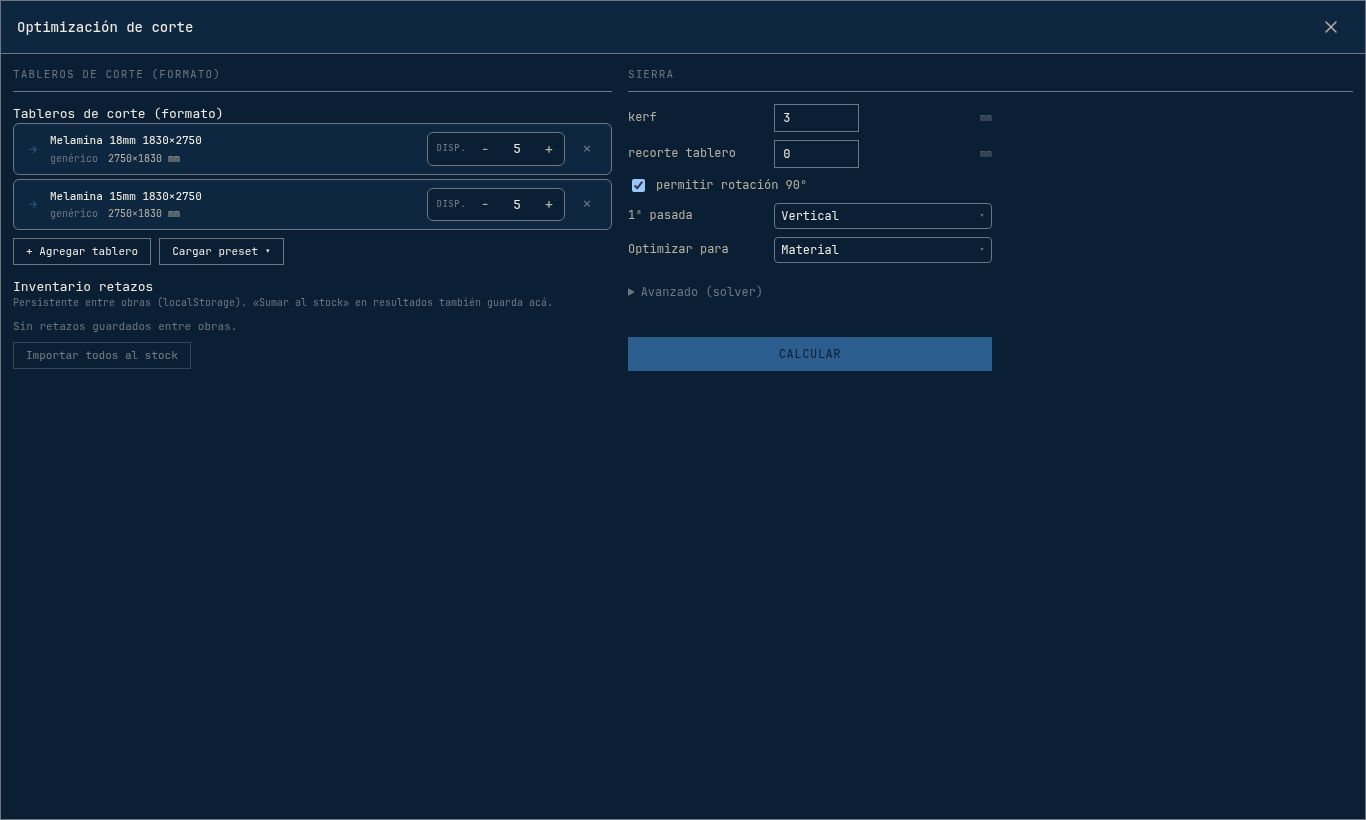Select Melamina 15mm 1830×2750 title text
Image resolution: width=1366 pixels, height=820 pixels.
click(126, 196)
